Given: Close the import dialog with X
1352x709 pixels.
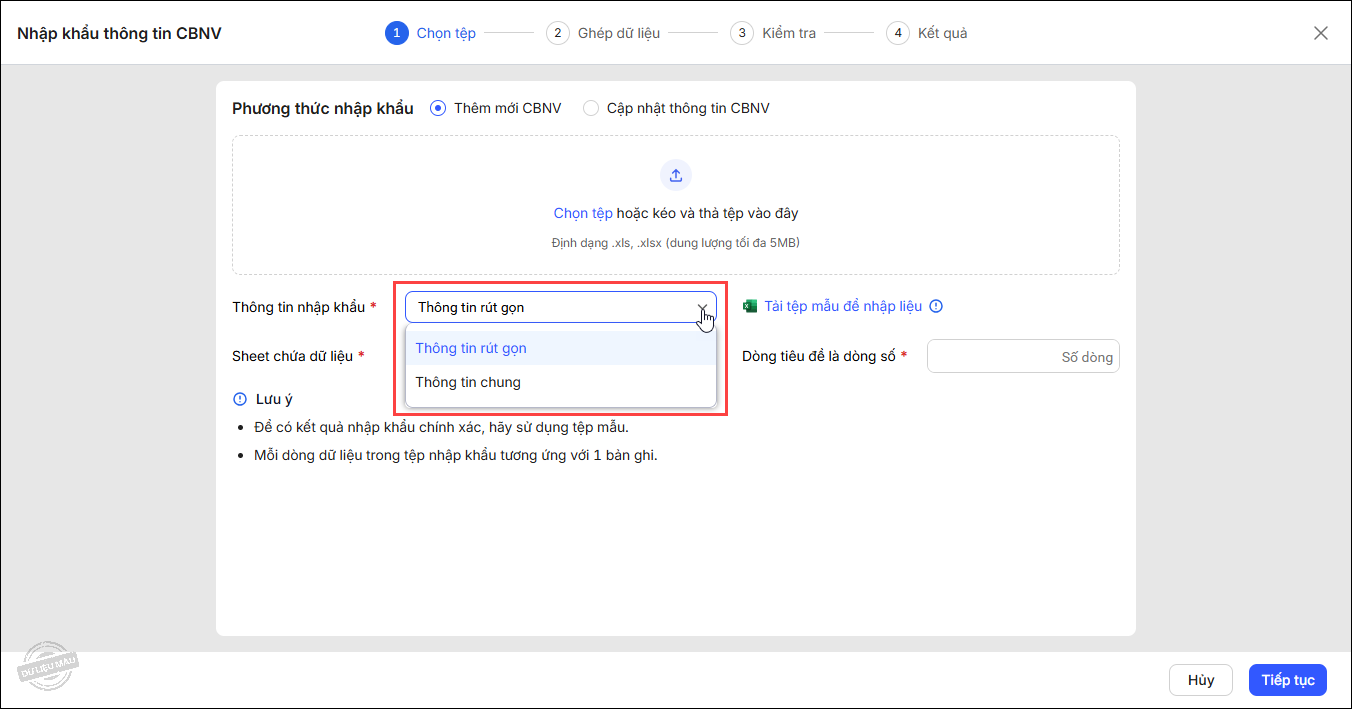Looking at the screenshot, I should (1320, 33).
